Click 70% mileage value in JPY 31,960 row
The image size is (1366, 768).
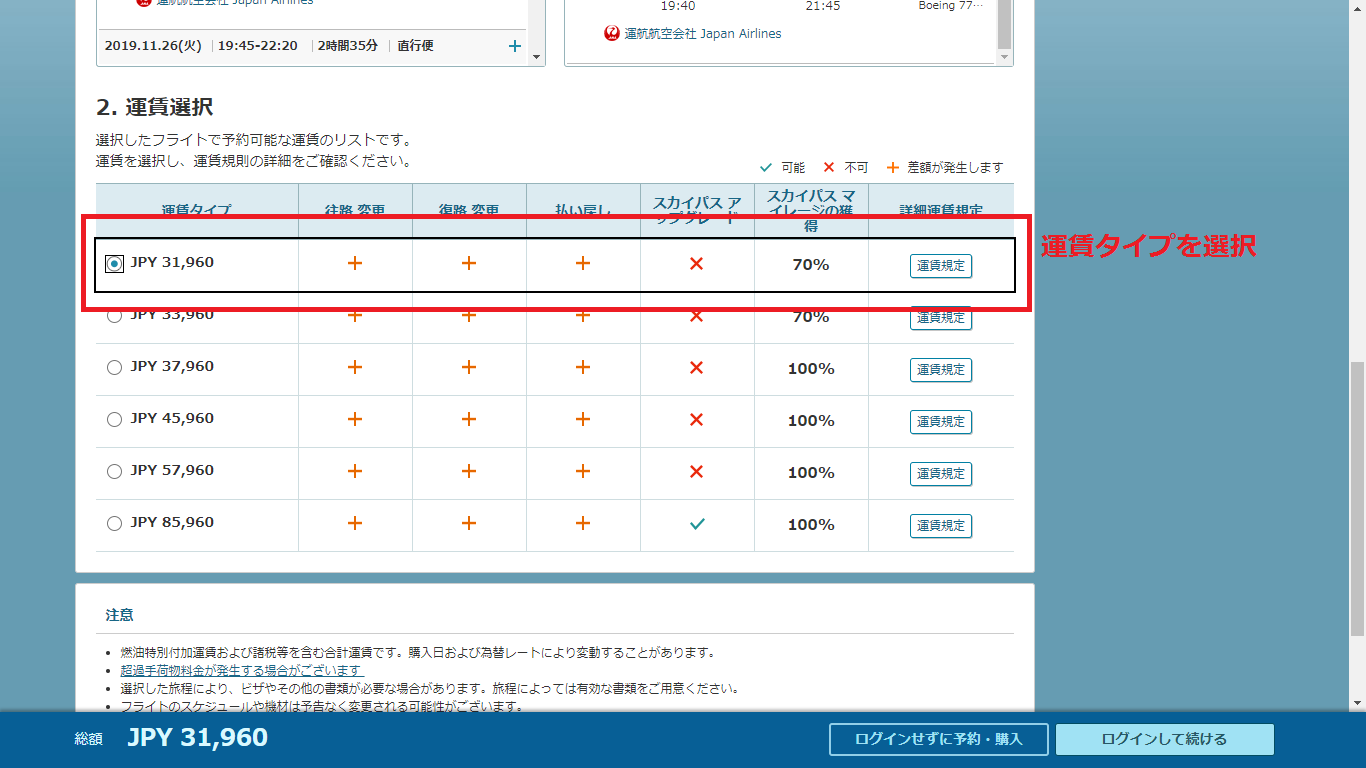810,265
